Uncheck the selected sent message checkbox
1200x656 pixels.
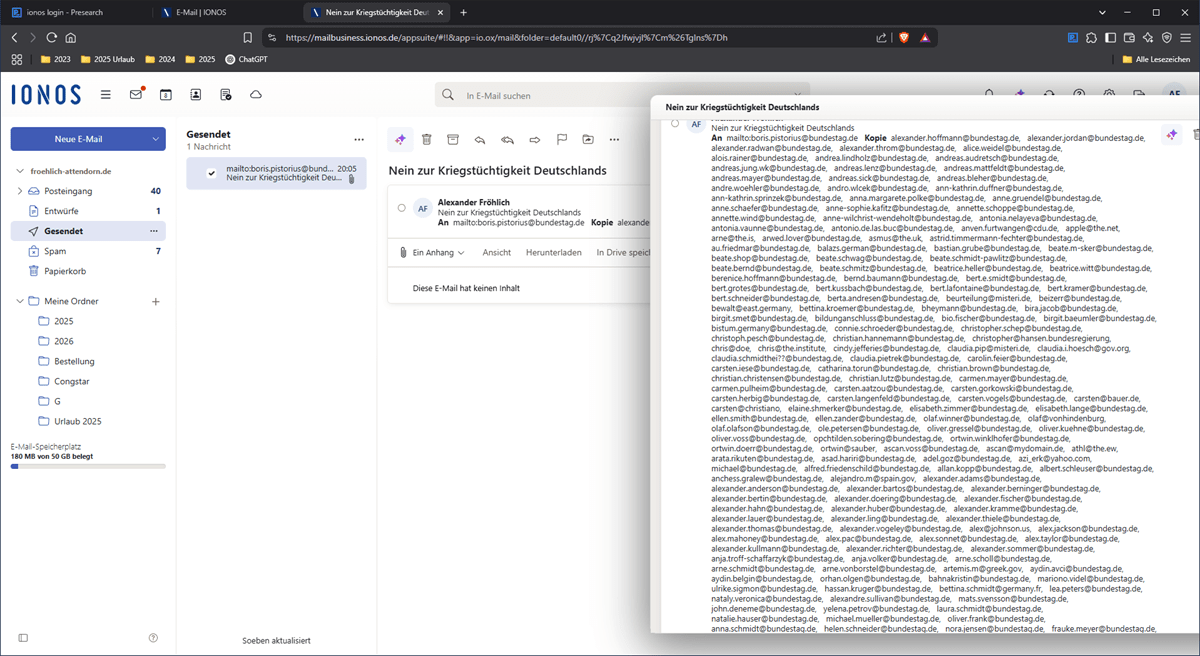211,173
